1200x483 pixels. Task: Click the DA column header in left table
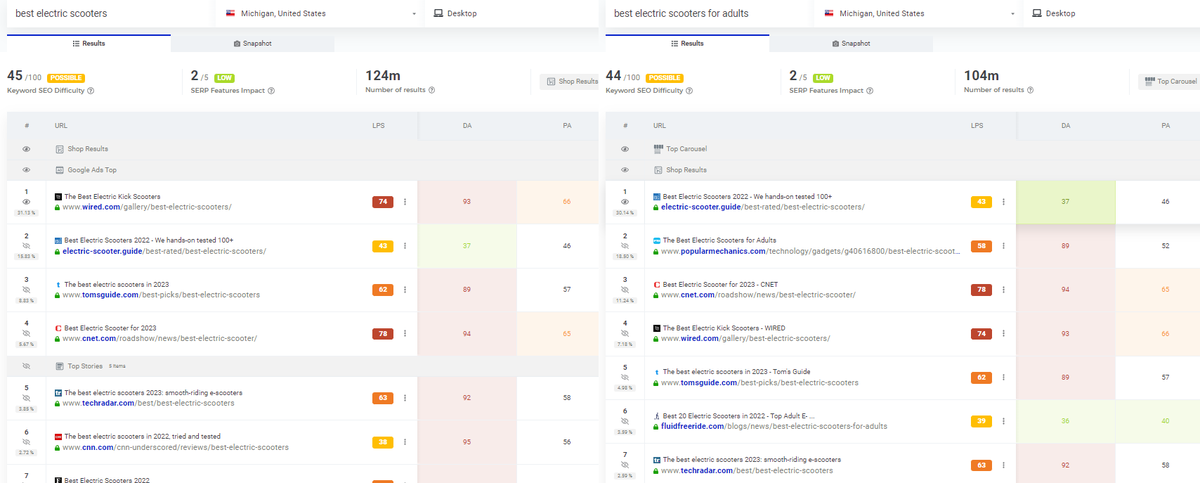tap(467, 126)
